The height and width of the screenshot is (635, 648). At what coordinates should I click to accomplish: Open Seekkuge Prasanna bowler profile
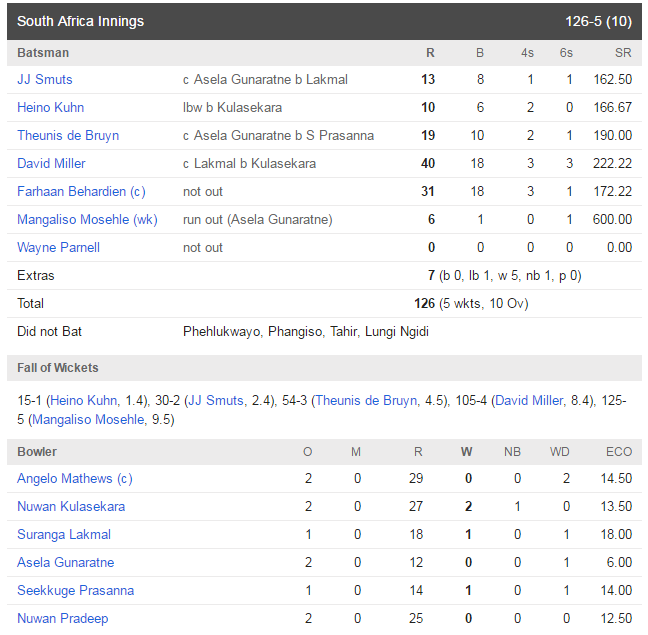pyautogui.click(x=76, y=591)
